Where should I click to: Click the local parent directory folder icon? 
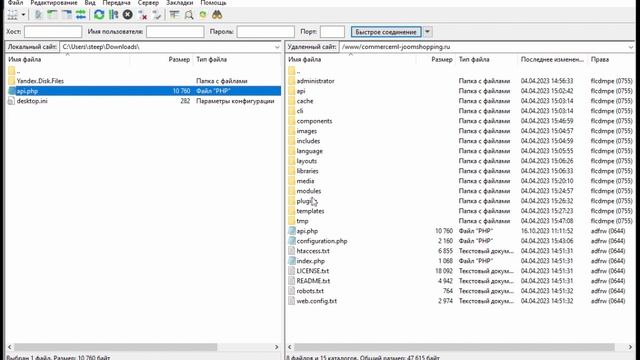coord(11,71)
